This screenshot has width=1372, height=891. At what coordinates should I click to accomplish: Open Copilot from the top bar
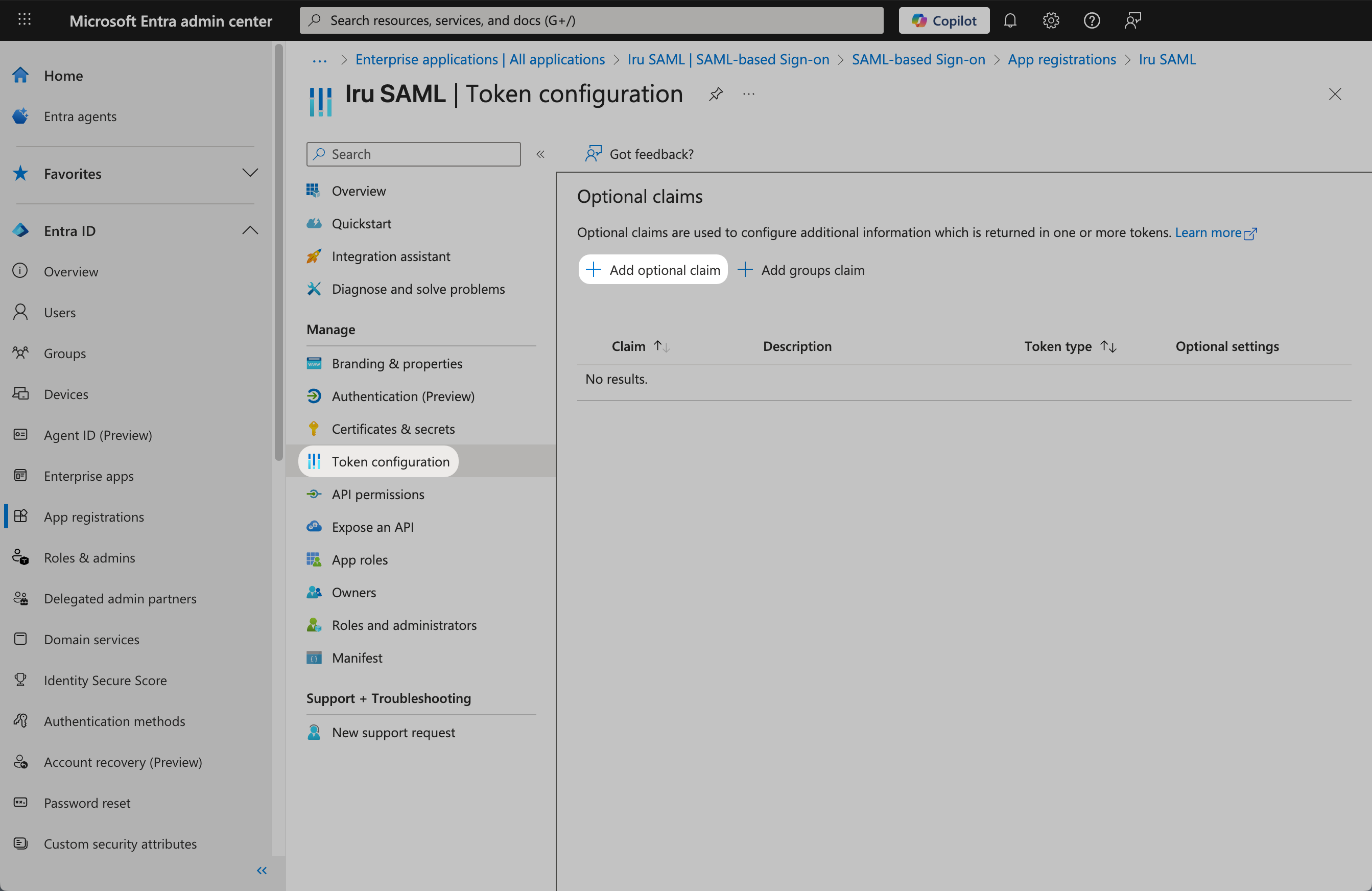click(943, 20)
